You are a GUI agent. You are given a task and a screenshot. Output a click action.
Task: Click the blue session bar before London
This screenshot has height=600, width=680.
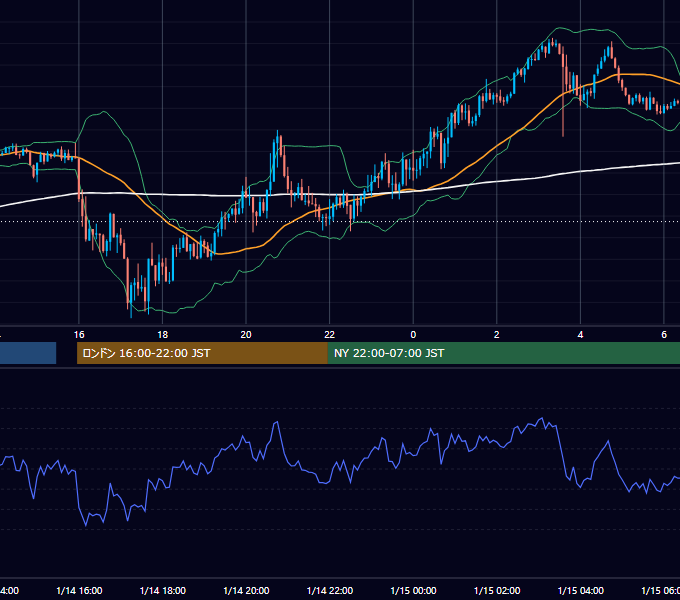point(28,353)
